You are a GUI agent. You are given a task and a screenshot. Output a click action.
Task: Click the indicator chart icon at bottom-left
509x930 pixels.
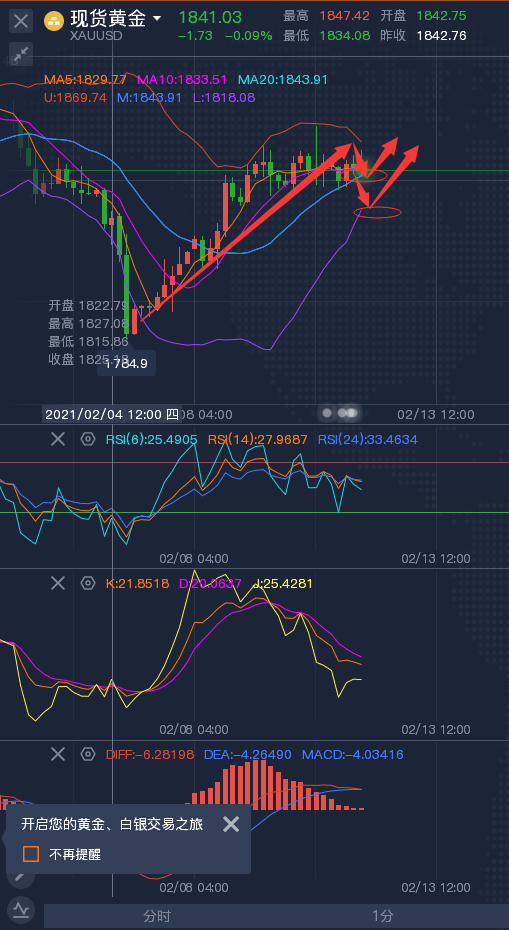21,909
